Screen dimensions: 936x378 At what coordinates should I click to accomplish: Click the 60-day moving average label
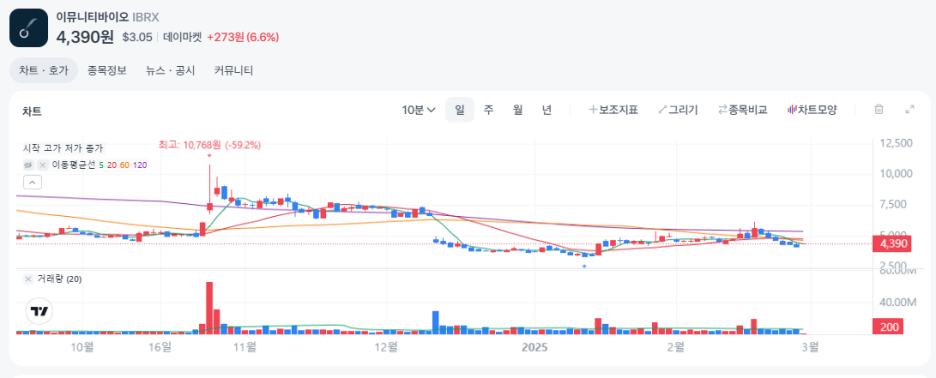point(124,165)
